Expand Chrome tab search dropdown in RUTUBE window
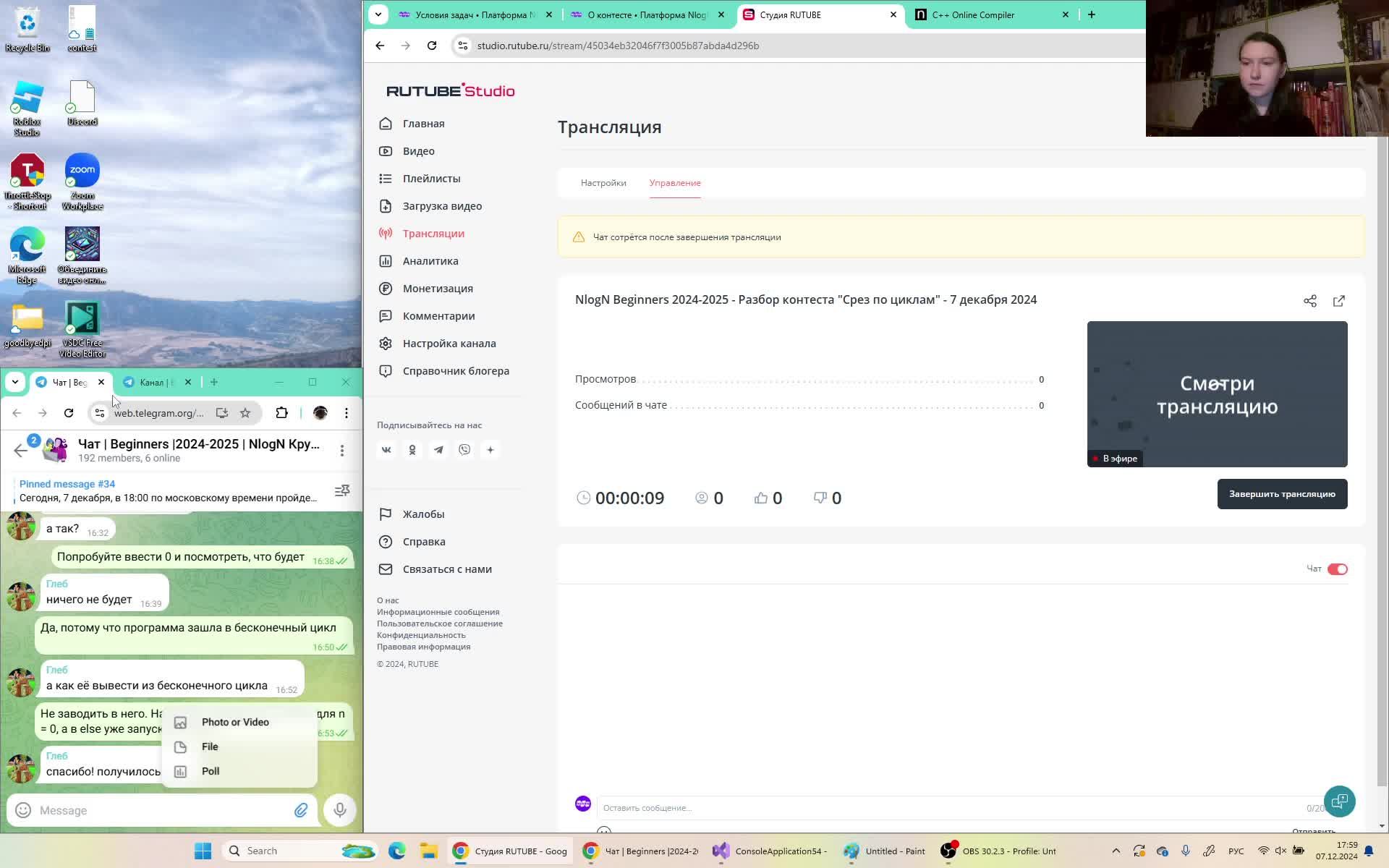Image resolution: width=1389 pixels, height=868 pixels. pyautogui.click(x=378, y=14)
